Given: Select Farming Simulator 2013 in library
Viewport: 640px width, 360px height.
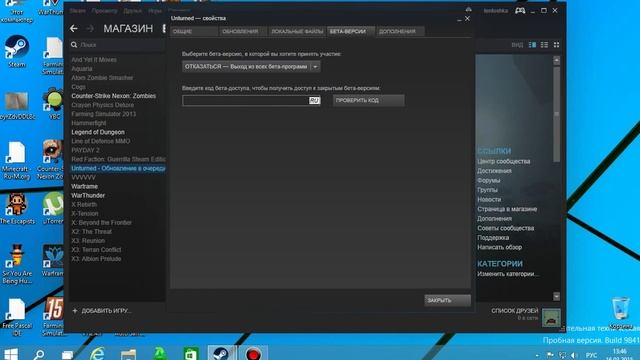Looking at the screenshot, I should point(104,114).
